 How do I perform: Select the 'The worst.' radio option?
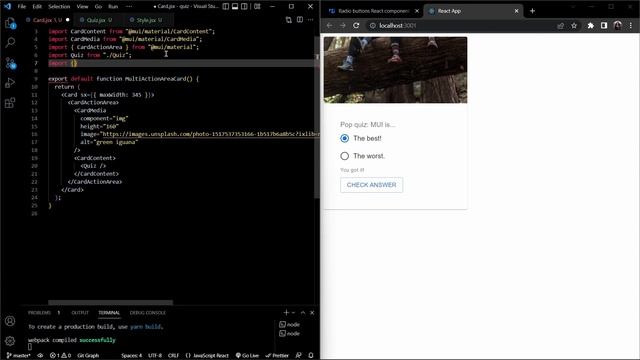tap(344, 156)
